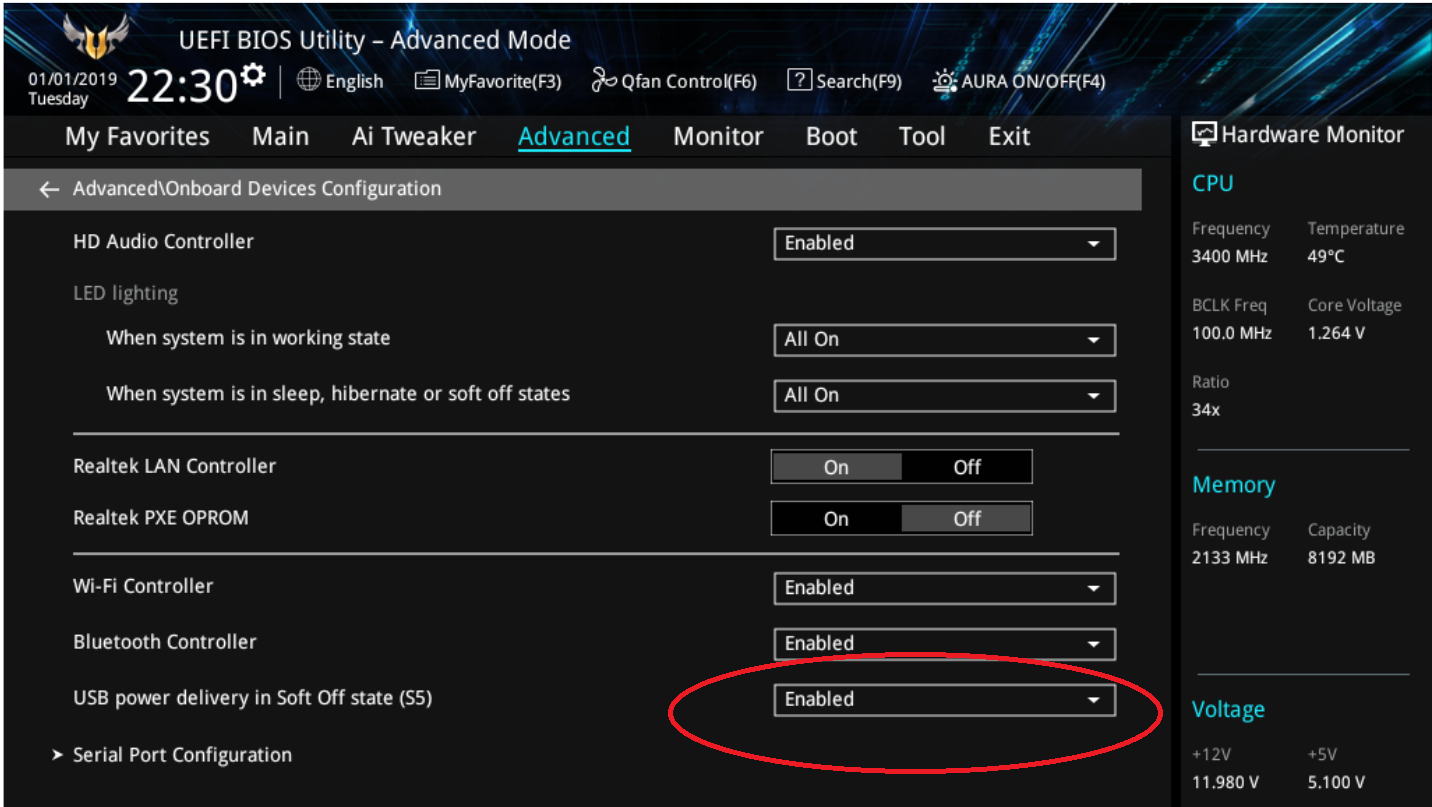Expand Serial Port Configuration submenu
The width and height of the screenshot is (1432, 807).
182,755
